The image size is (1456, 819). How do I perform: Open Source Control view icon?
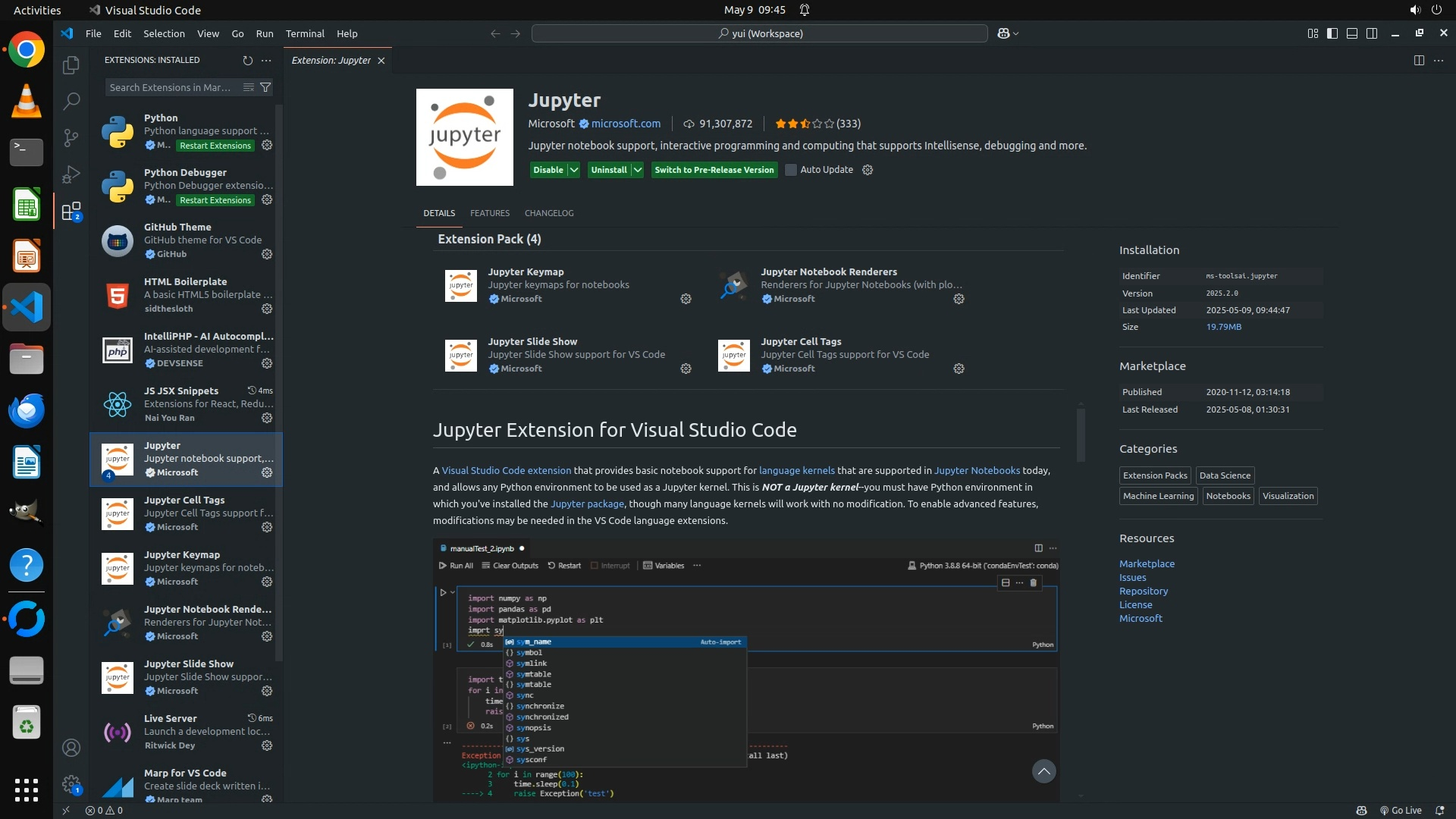point(71,137)
